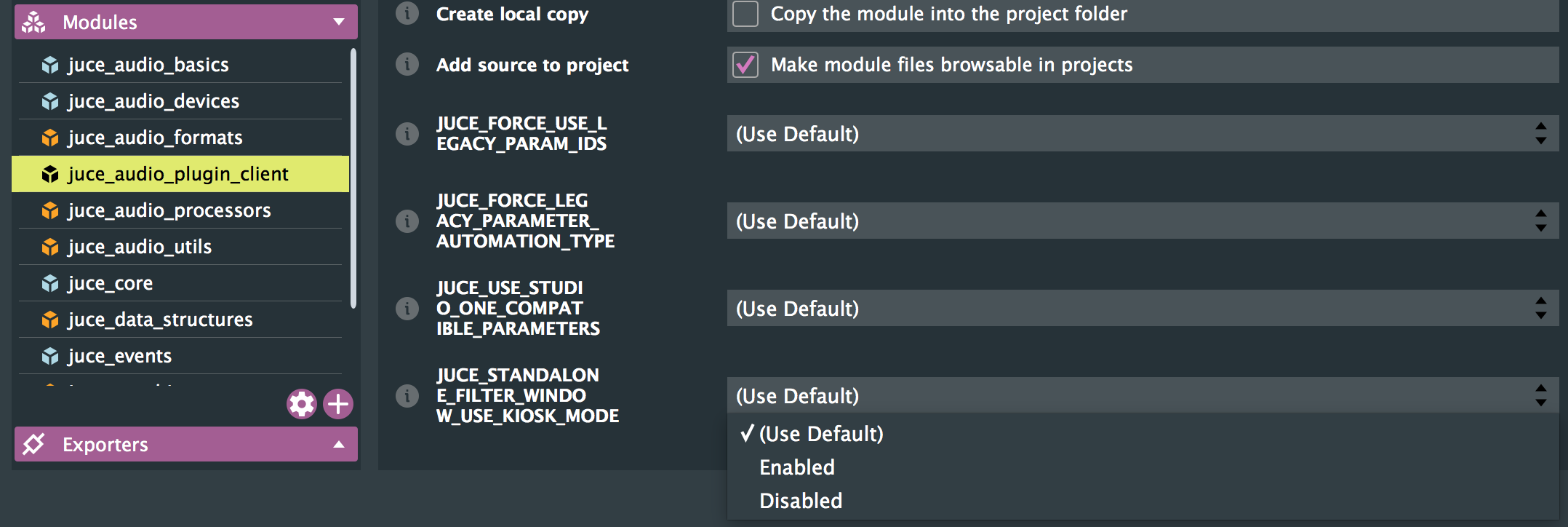The image size is (1568, 527).
Task: Click the modules list vertical scrollbar
Action: [x=353, y=178]
